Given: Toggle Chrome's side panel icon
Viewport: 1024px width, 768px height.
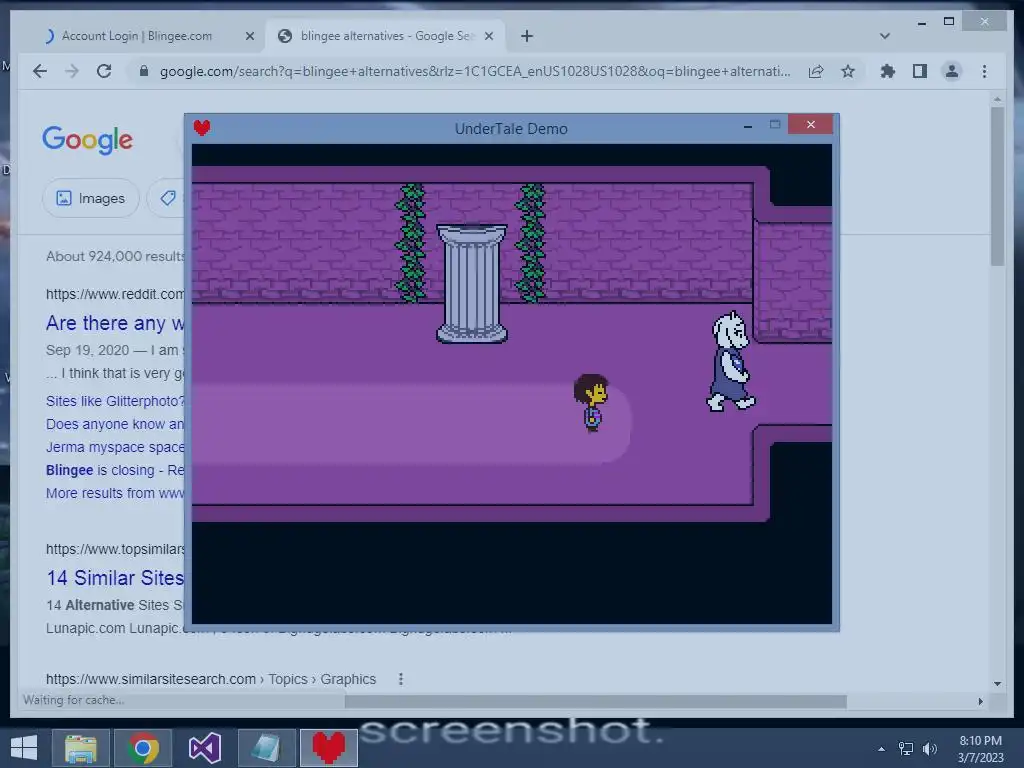Looking at the screenshot, I should (920, 71).
